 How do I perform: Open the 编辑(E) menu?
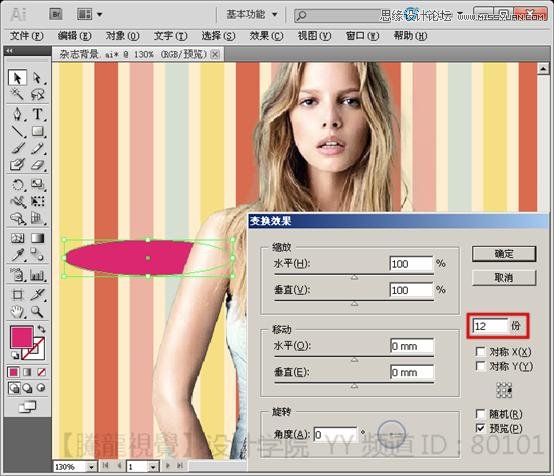(75, 36)
